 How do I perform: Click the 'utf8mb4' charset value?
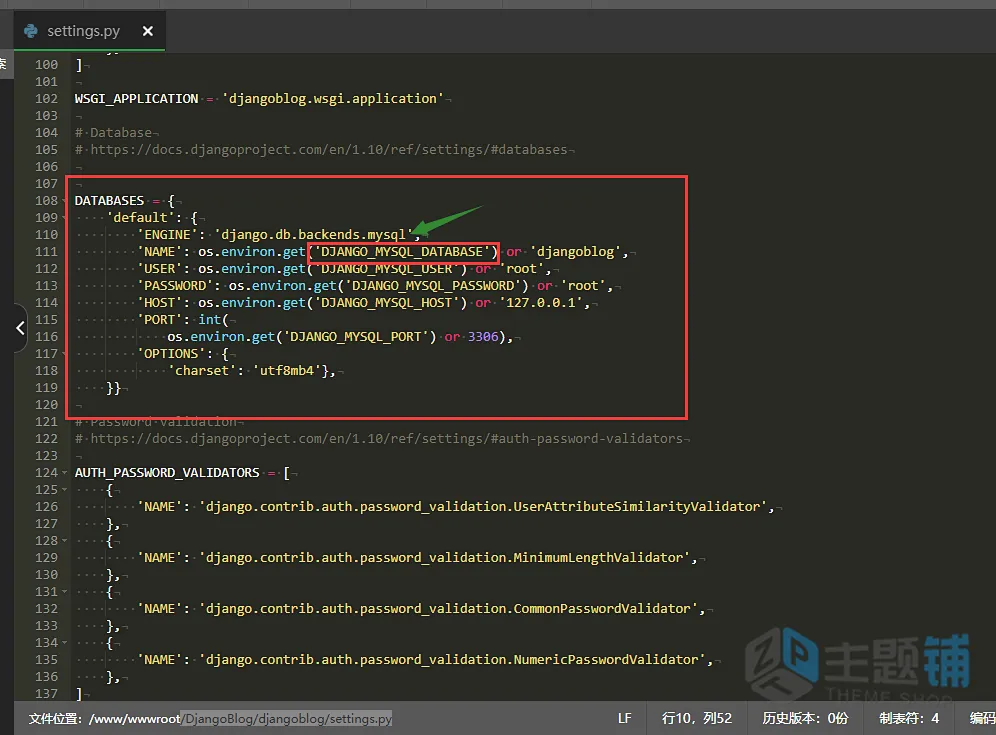[287, 370]
